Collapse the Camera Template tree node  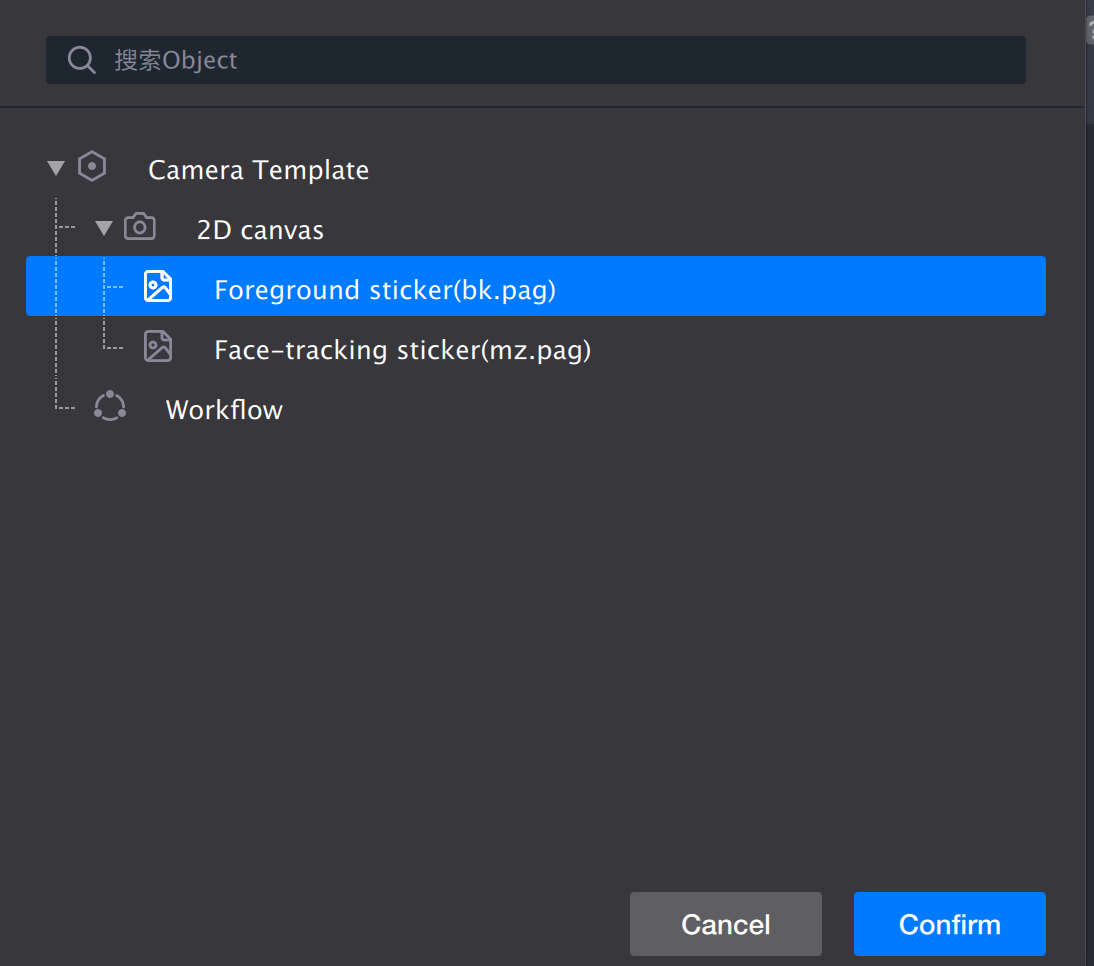pos(56,169)
